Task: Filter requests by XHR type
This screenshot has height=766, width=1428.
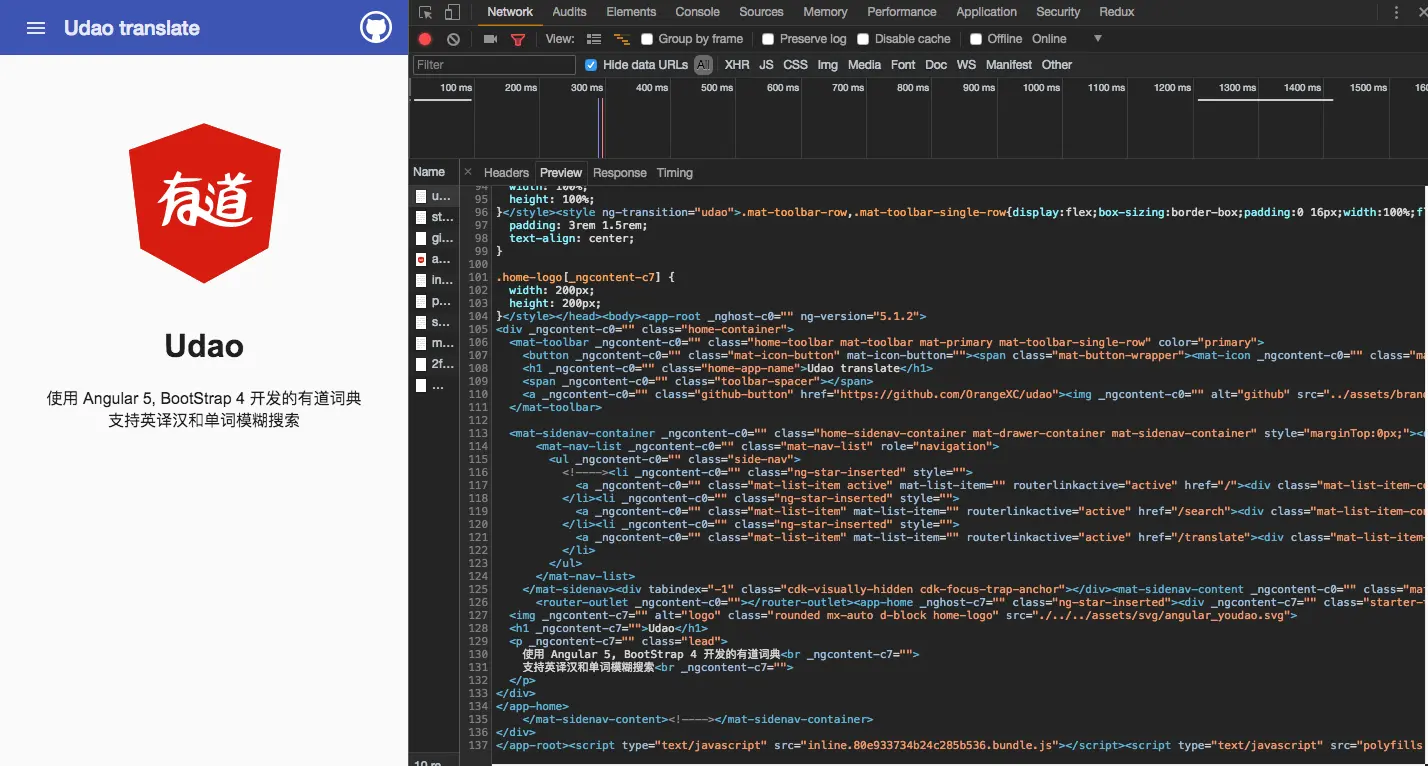Action: [736, 65]
